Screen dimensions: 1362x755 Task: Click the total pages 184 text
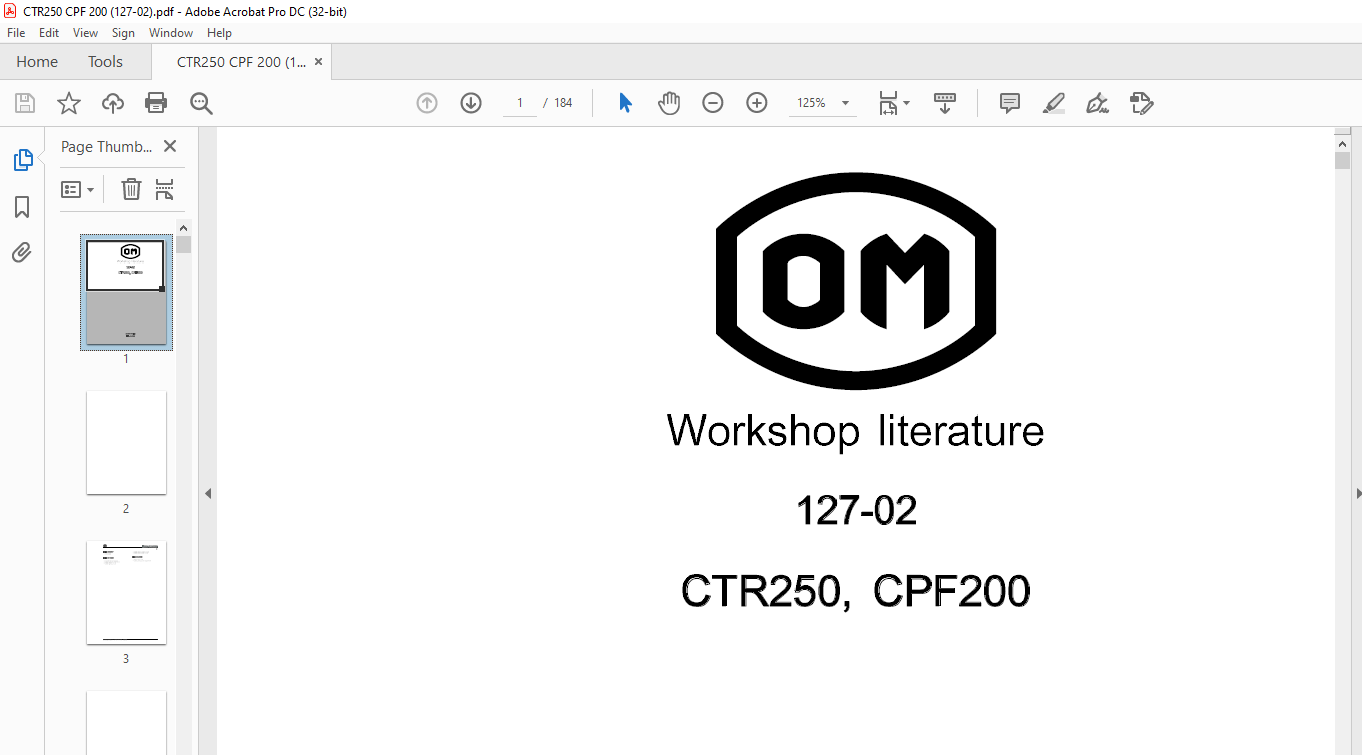[563, 103]
